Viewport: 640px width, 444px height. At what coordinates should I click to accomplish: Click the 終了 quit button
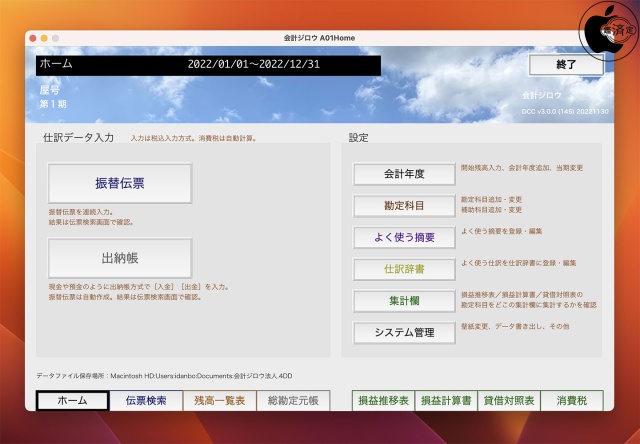[x=566, y=65]
